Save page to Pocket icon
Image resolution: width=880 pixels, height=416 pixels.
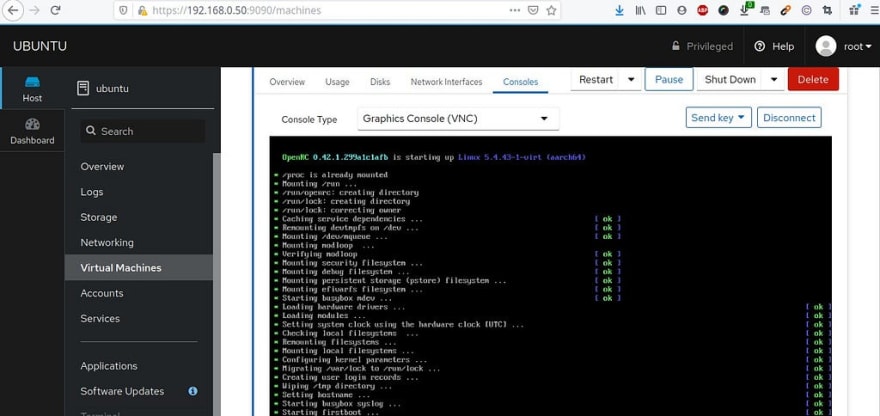point(533,10)
